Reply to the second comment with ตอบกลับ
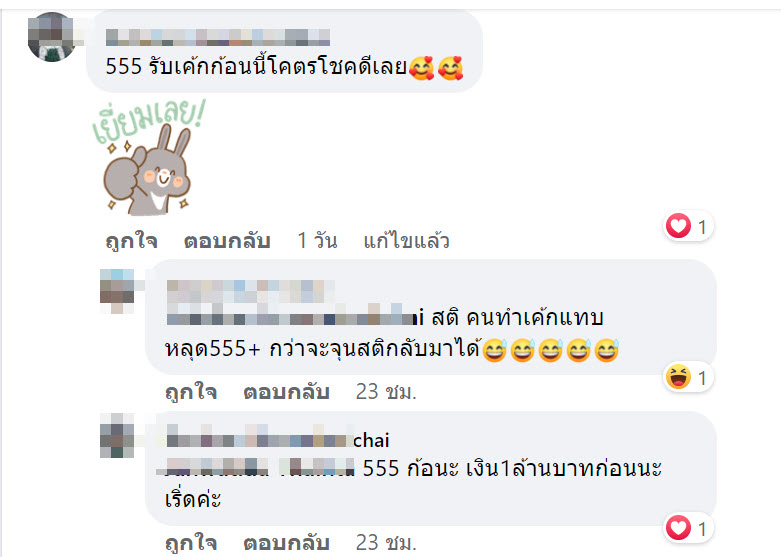This screenshot has height=557, width=781. pyautogui.click(x=286, y=392)
